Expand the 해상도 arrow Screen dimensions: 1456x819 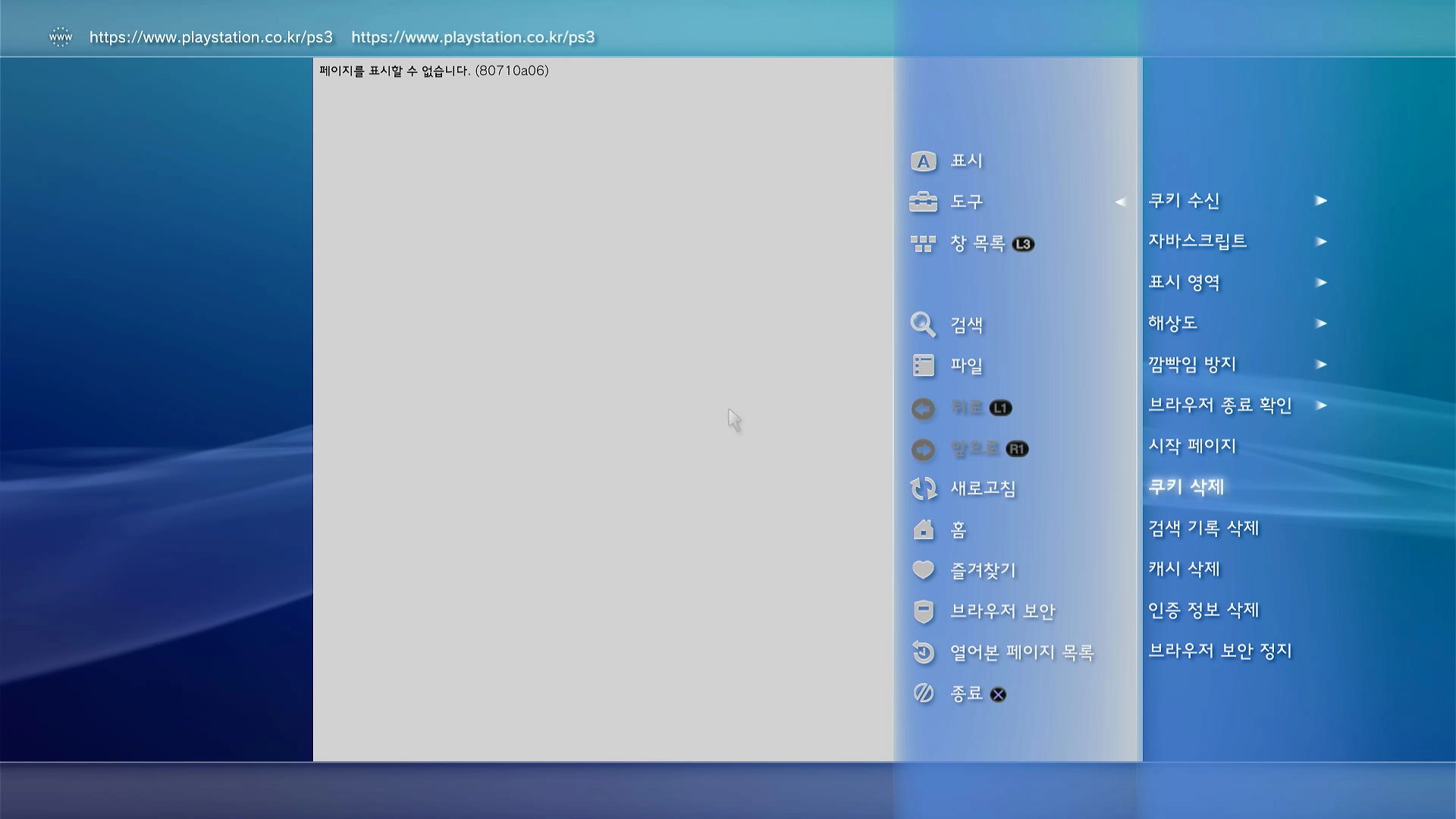click(x=1321, y=324)
